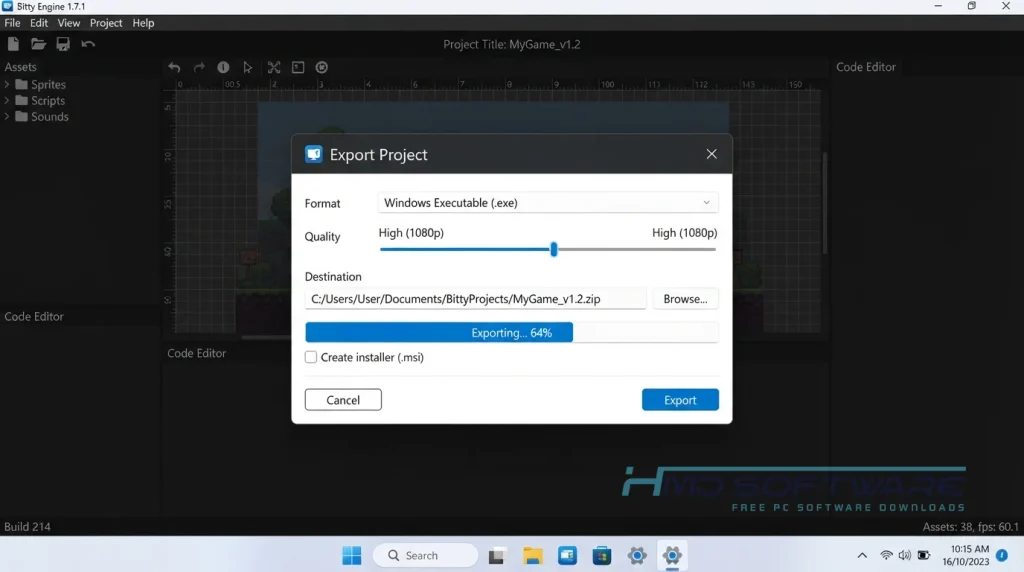Screen dimensions: 1024x572
Task: Click the fit-to-view expand arrows icon
Action: coord(274,67)
